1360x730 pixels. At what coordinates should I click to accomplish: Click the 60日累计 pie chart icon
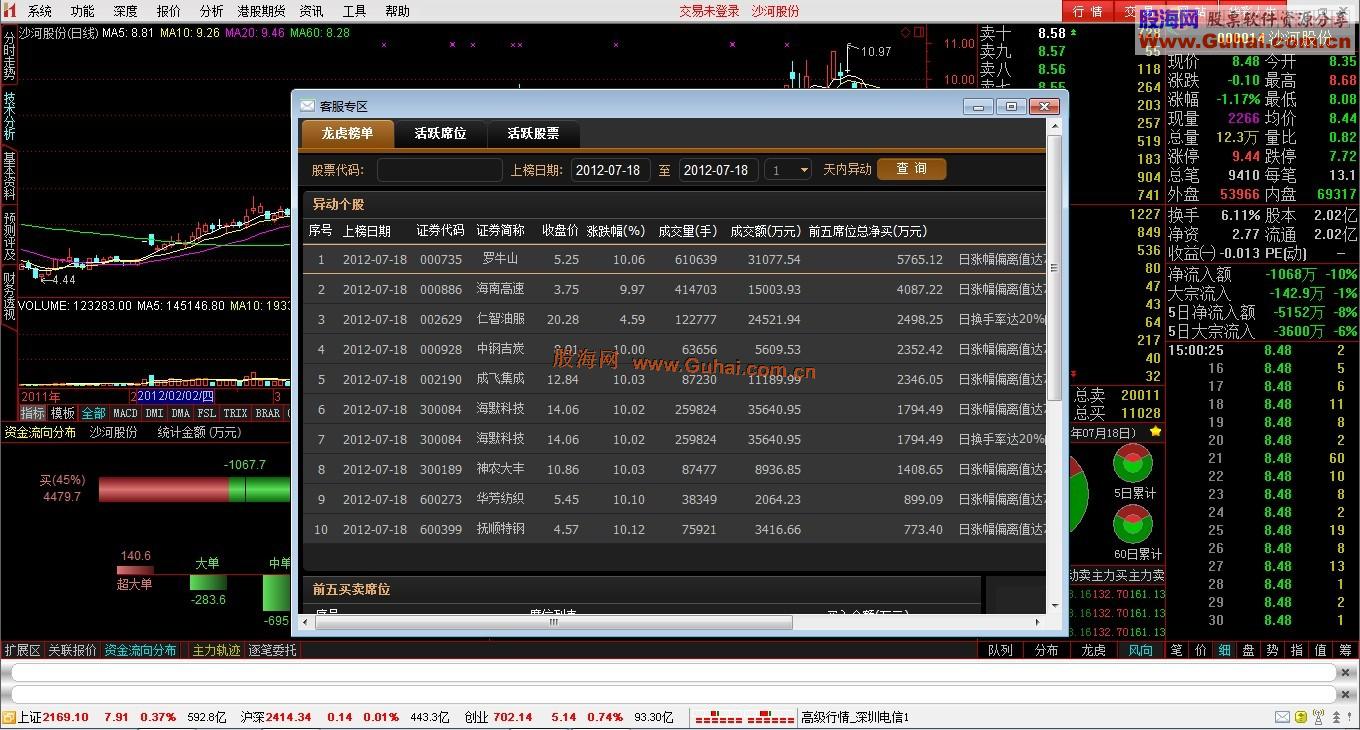point(1133,524)
